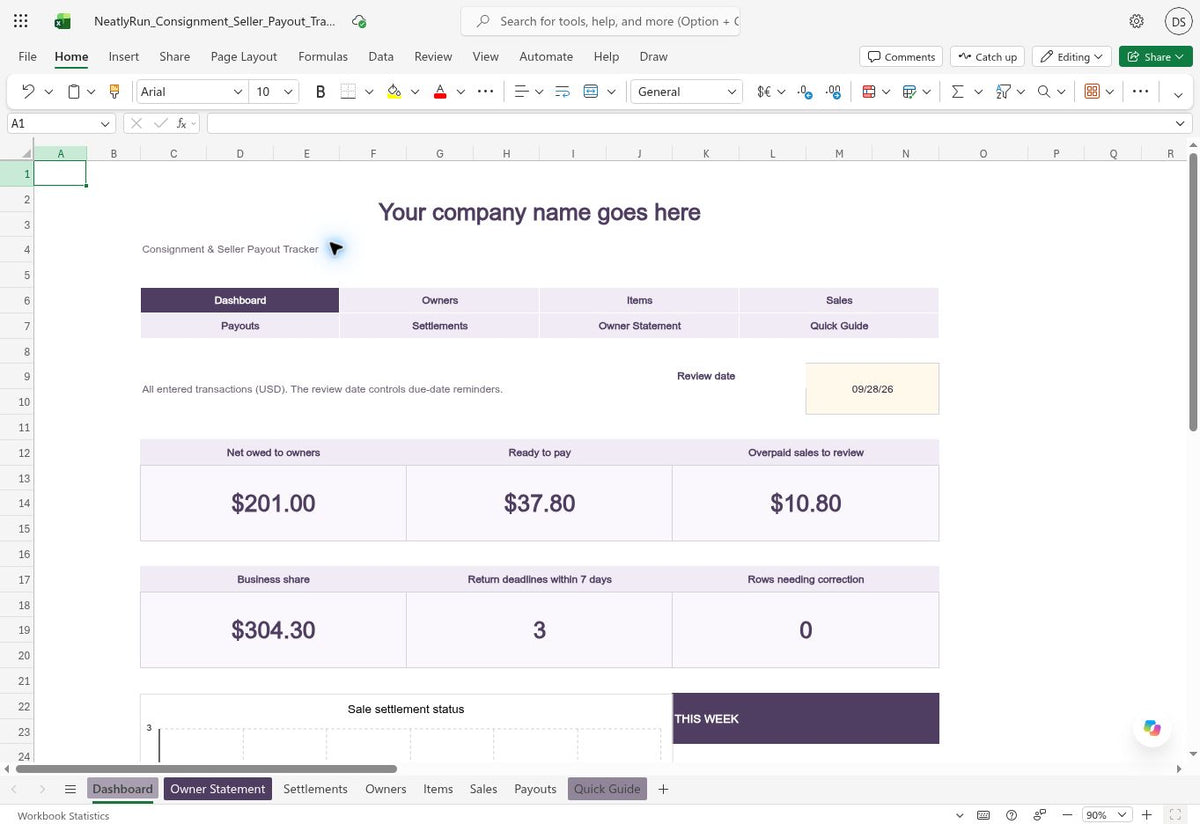Click the Add-ins icon
Viewport: 1200px width, 824px height.
pyautogui.click(x=1092, y=91)
